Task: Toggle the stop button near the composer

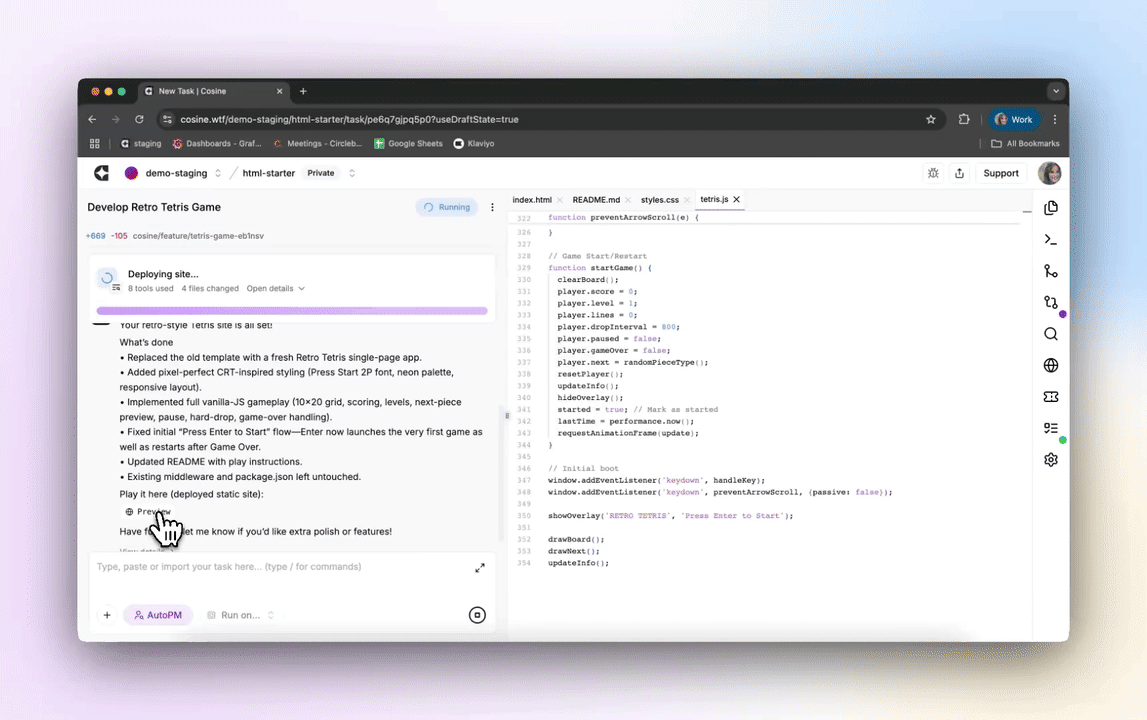Action: [x=477, y=614]
